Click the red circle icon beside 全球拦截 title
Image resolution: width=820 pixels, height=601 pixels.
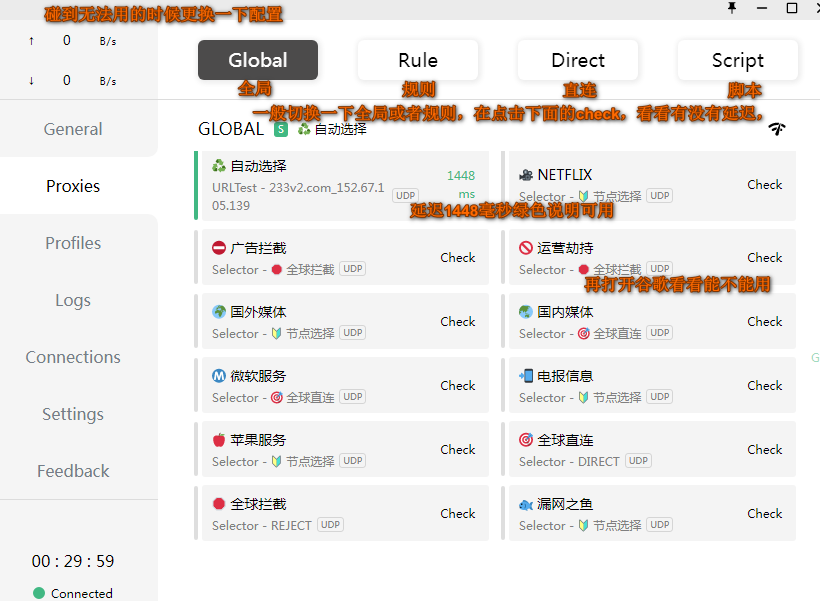pyautogui.click(x=219, y=504)
